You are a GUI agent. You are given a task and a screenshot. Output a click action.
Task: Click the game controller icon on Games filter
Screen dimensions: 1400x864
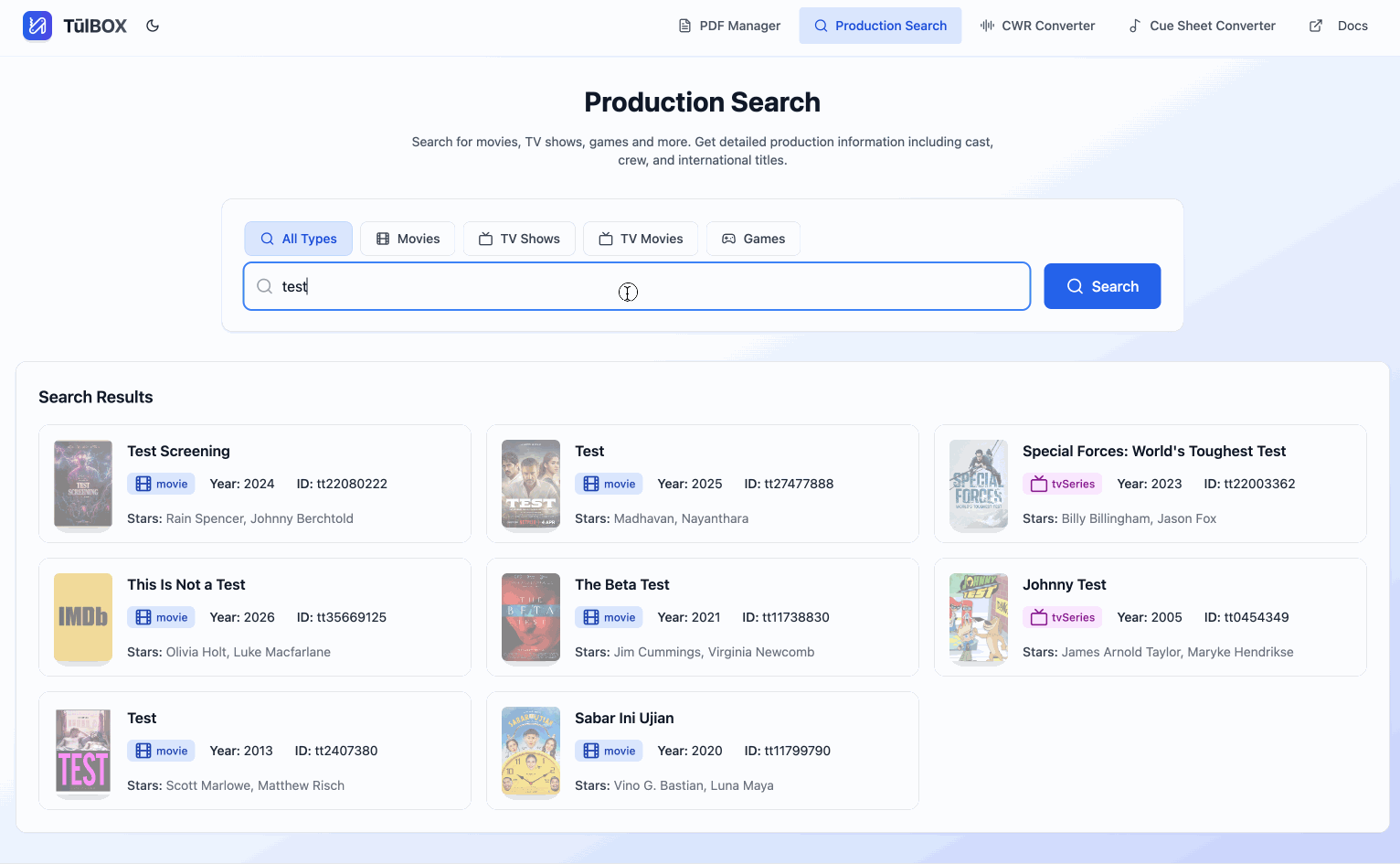727,239
